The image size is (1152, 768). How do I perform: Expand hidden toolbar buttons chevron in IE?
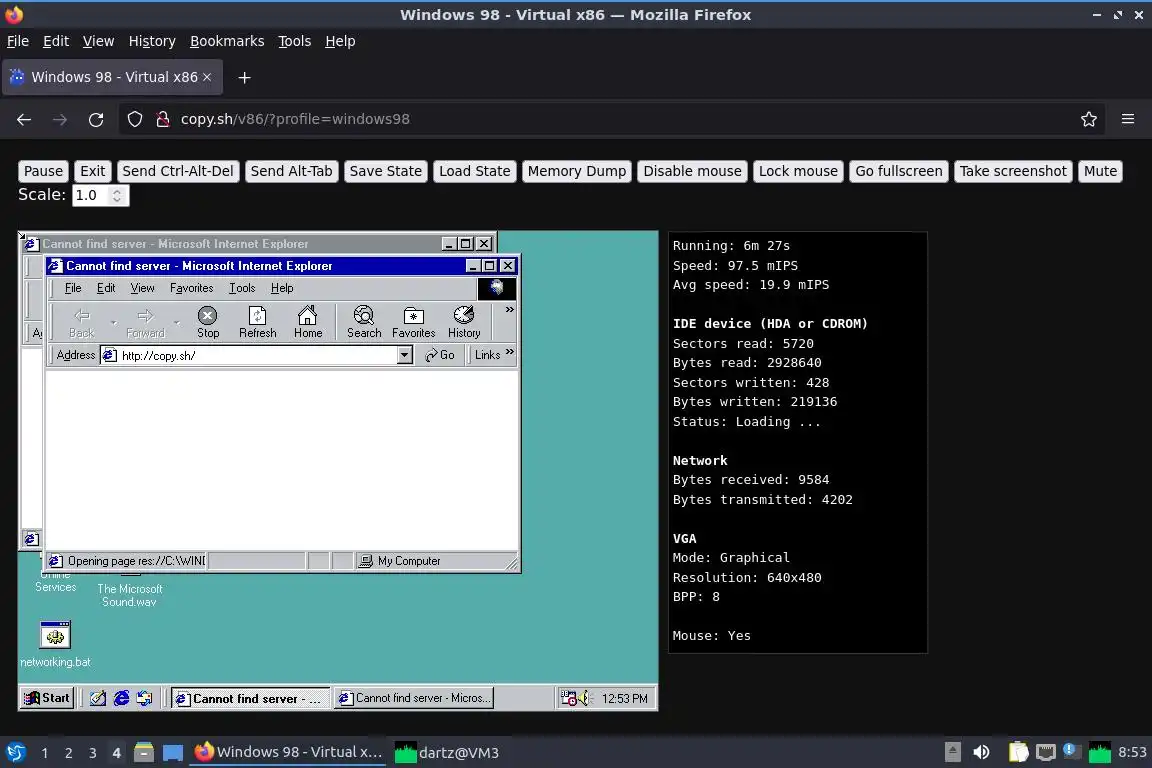click(510, 309)
